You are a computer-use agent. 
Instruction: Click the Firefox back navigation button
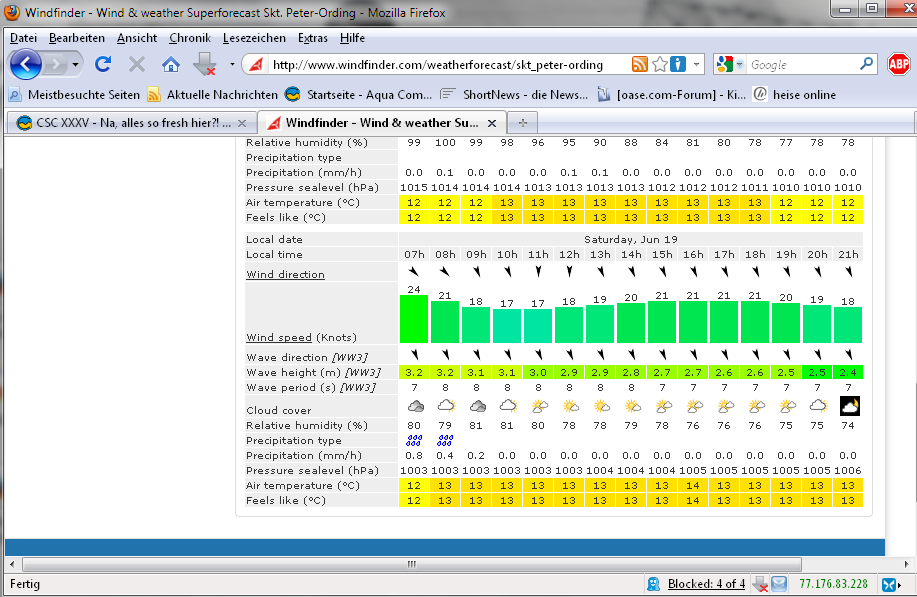27,65
